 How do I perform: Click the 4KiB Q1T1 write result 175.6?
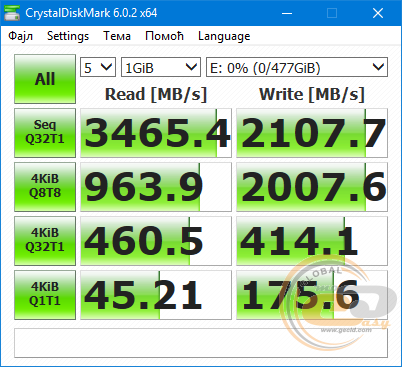coord(312,295)
